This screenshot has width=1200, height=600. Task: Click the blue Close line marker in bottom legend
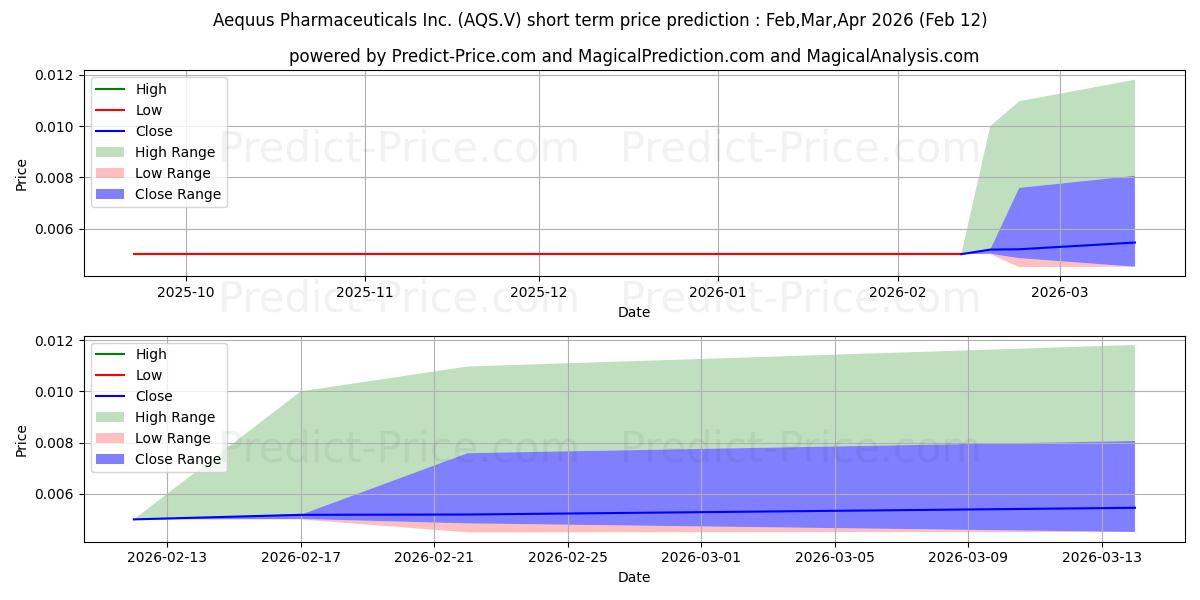click(113, 396)
